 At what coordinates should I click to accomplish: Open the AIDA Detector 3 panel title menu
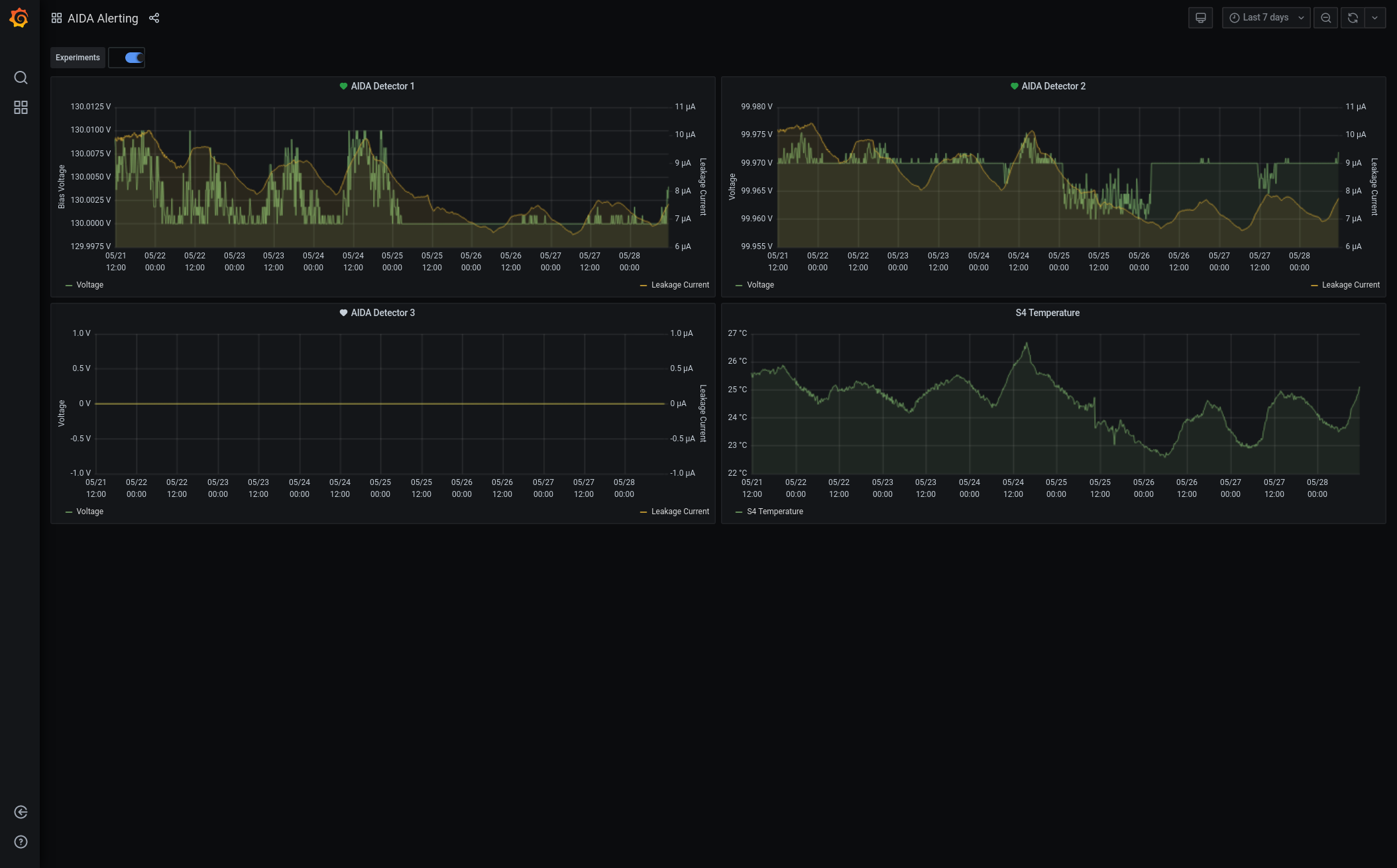click(382, 313)
